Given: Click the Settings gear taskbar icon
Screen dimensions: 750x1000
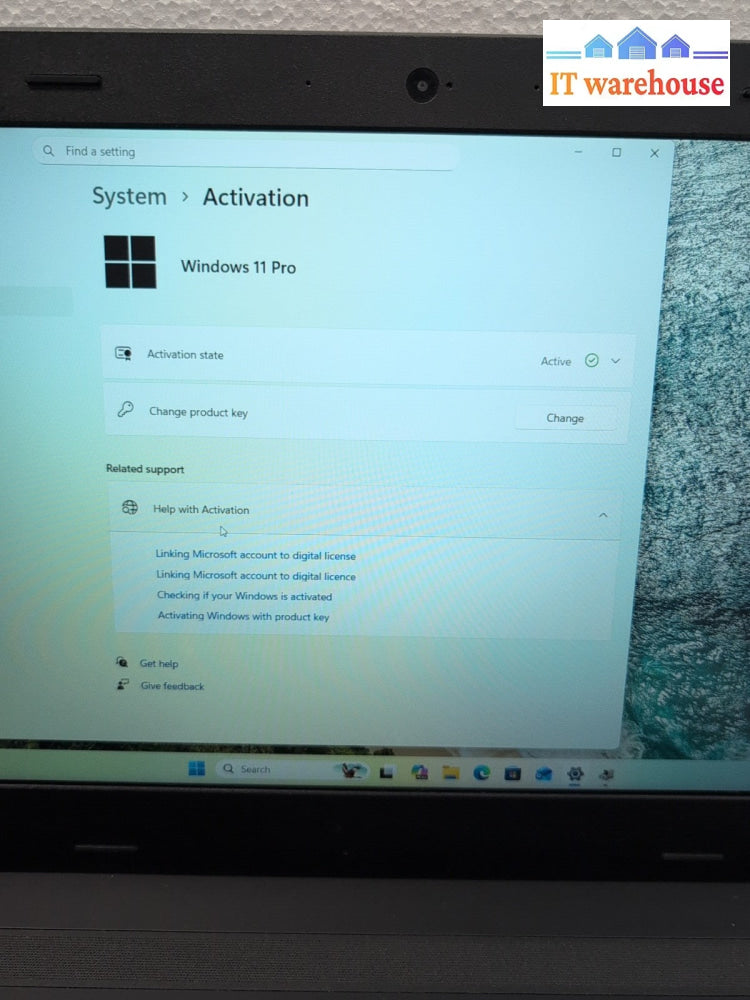Looking at the screenshot, I should click(x=575, y=774).
